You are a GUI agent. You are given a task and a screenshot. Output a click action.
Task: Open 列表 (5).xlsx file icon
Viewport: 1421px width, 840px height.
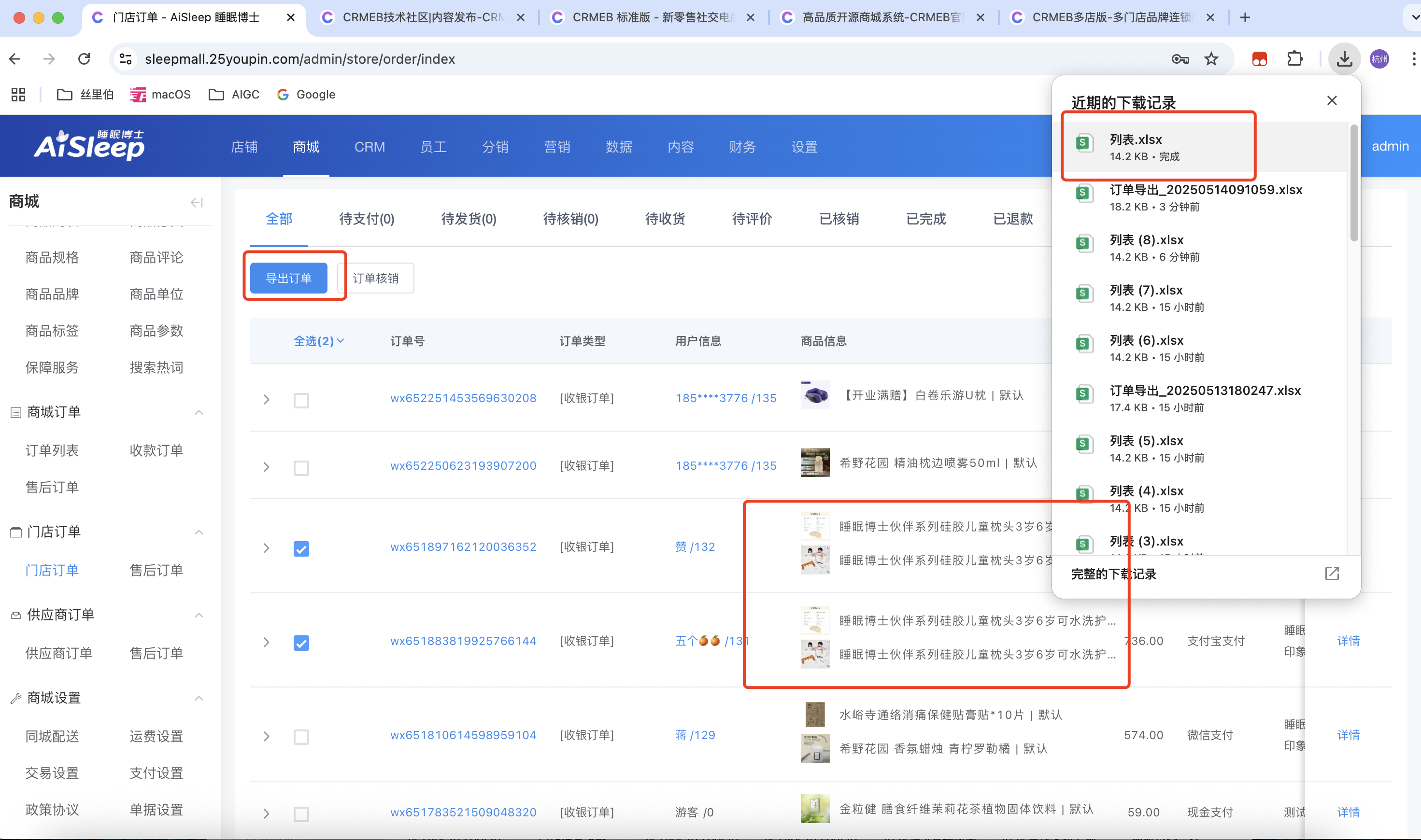pos(1084,445)
